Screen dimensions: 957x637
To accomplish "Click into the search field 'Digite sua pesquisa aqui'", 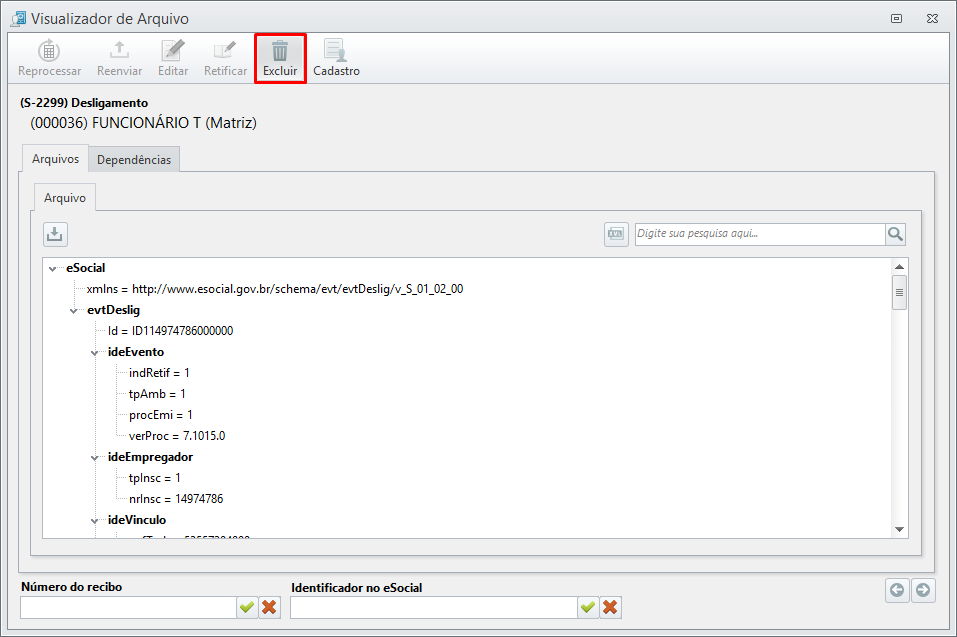I will click(760, 234).
